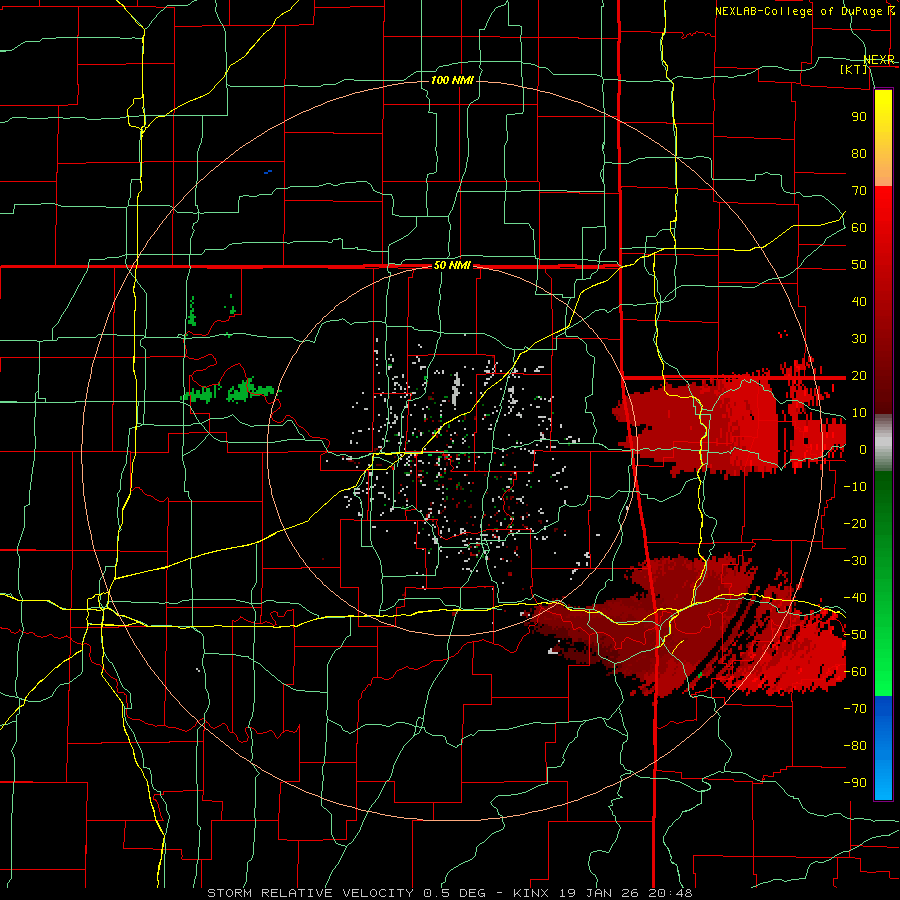The width and height of the screenshot is (900, 900).
Task: Select the -30 value on velocity scale
Action: click(855, 560)
